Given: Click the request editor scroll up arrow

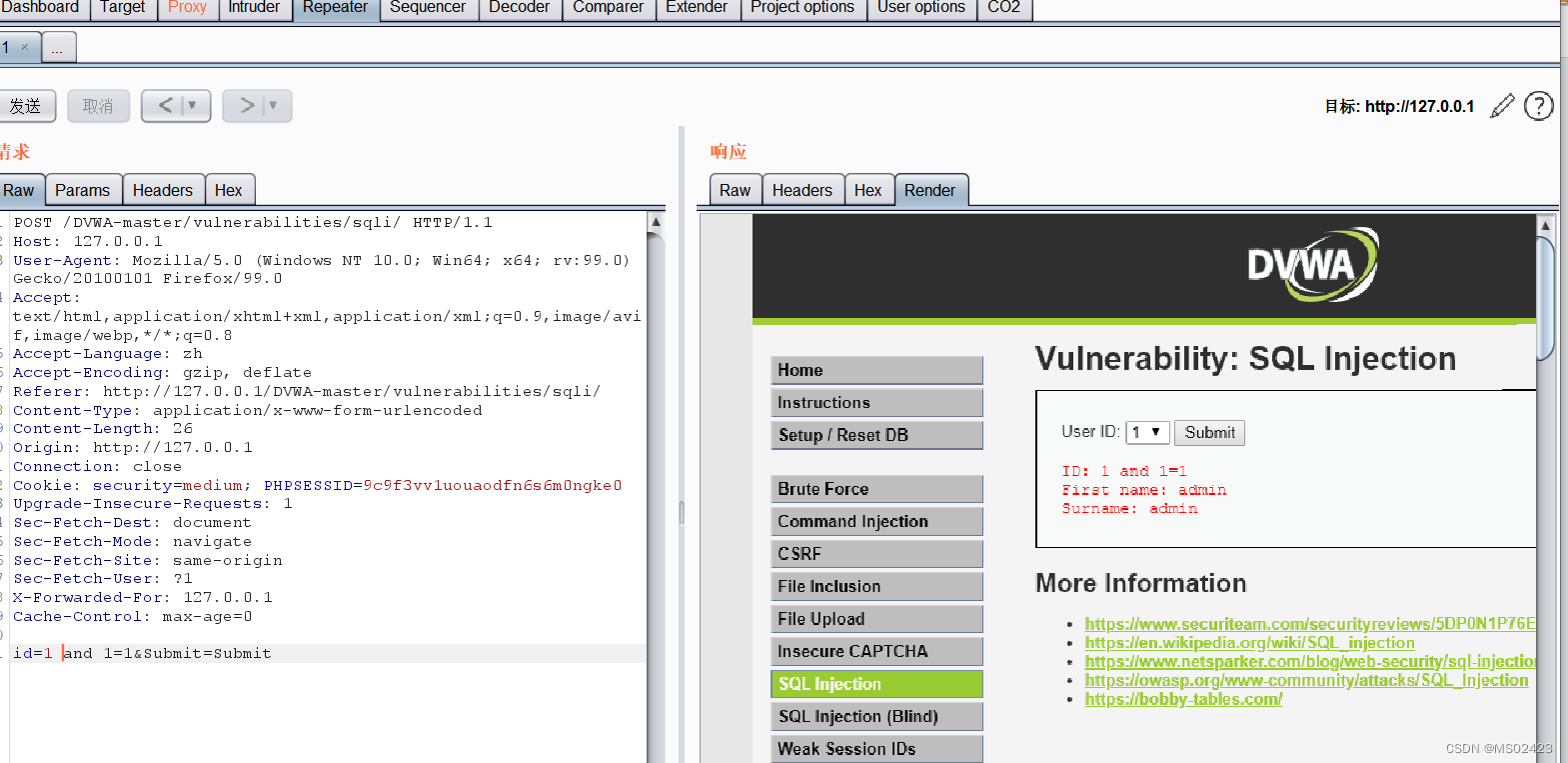Looking at the screenshot, I should click(656, 222).
